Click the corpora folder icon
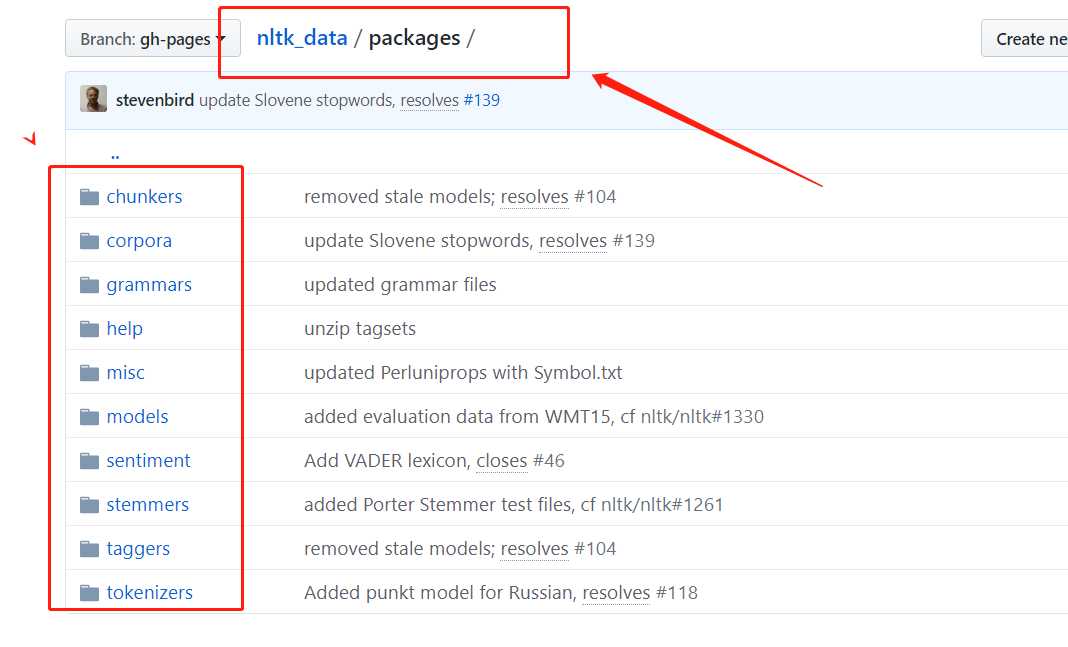1068x647 pixels. pyautogui.click(x=89, y=241)
